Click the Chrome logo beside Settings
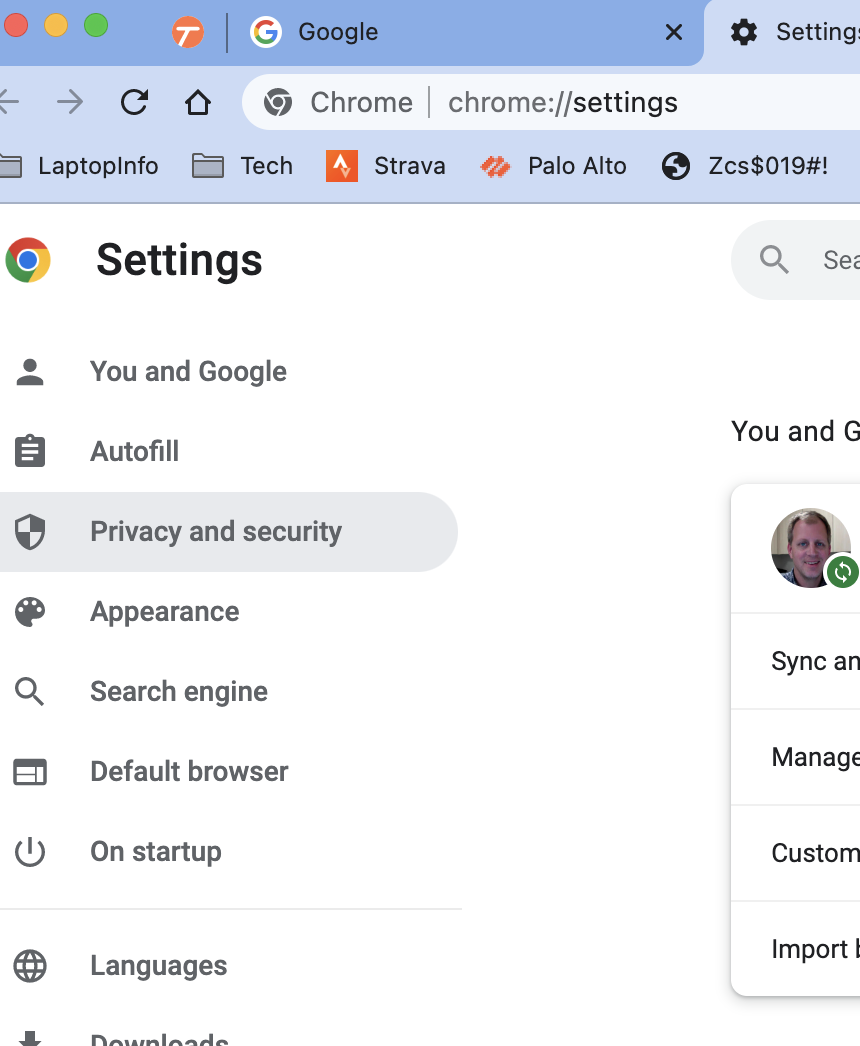Viewport: 860px width, 1046px height. 28,260
